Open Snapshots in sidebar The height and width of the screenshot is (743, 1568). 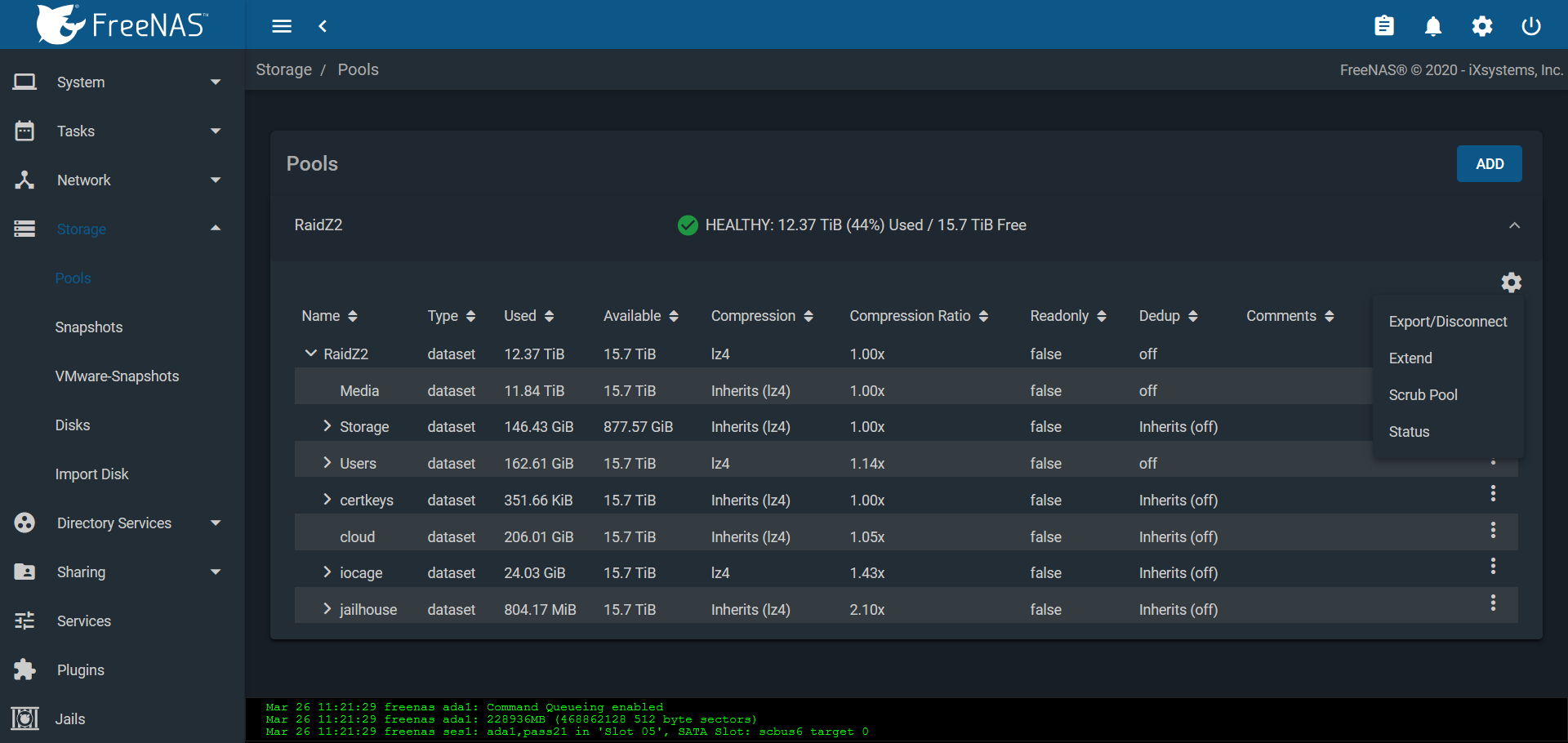point(89,327)
